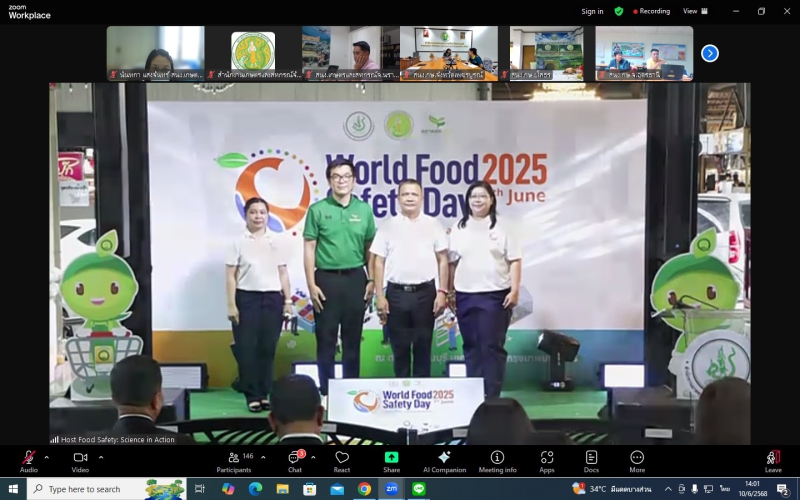
Task: Click the tray network icon
Action: 708,489
